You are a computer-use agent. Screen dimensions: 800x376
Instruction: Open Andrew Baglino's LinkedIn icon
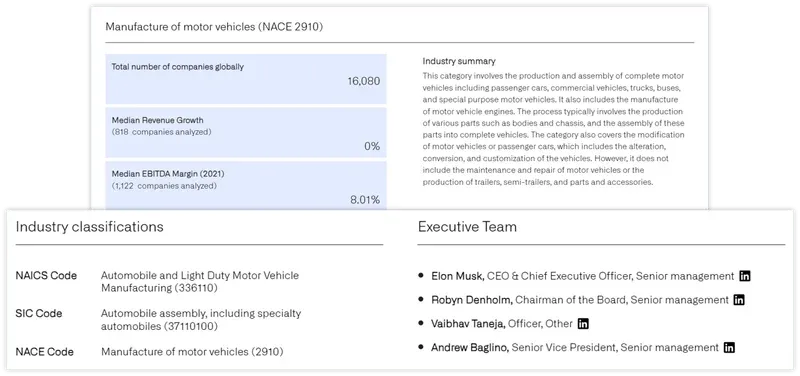pos(730,347)
